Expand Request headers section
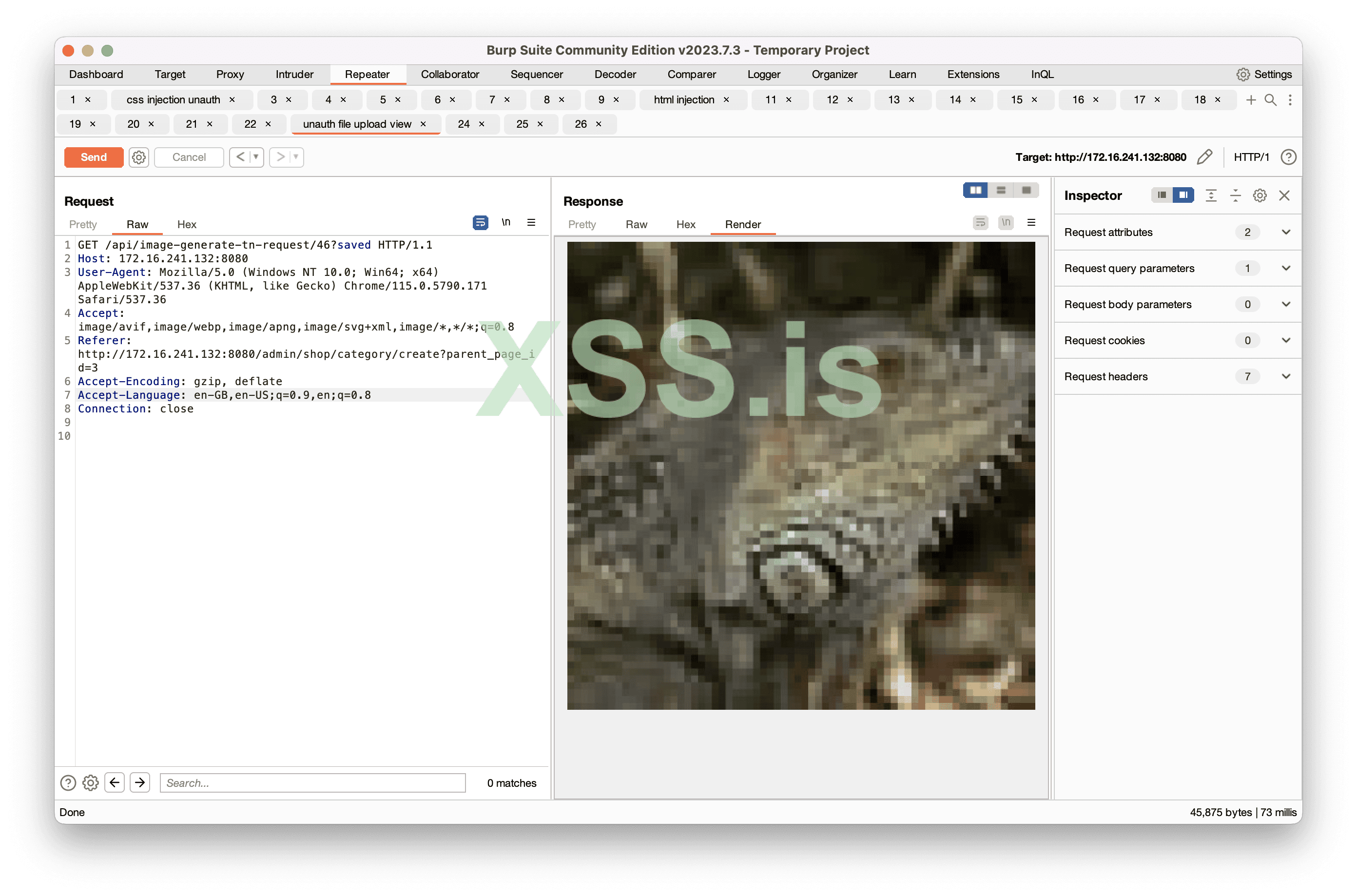 (1285, 376)
